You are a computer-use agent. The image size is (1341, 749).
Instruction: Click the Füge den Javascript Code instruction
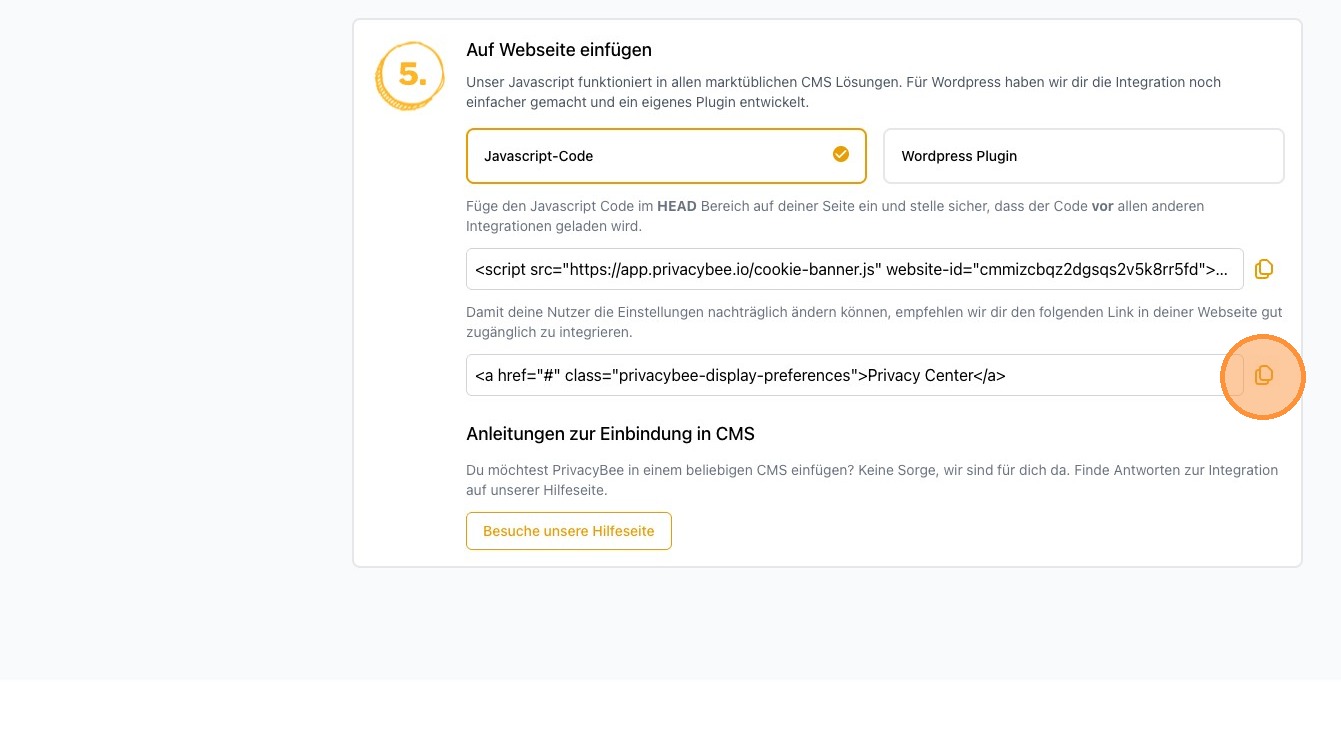point(560,206)
